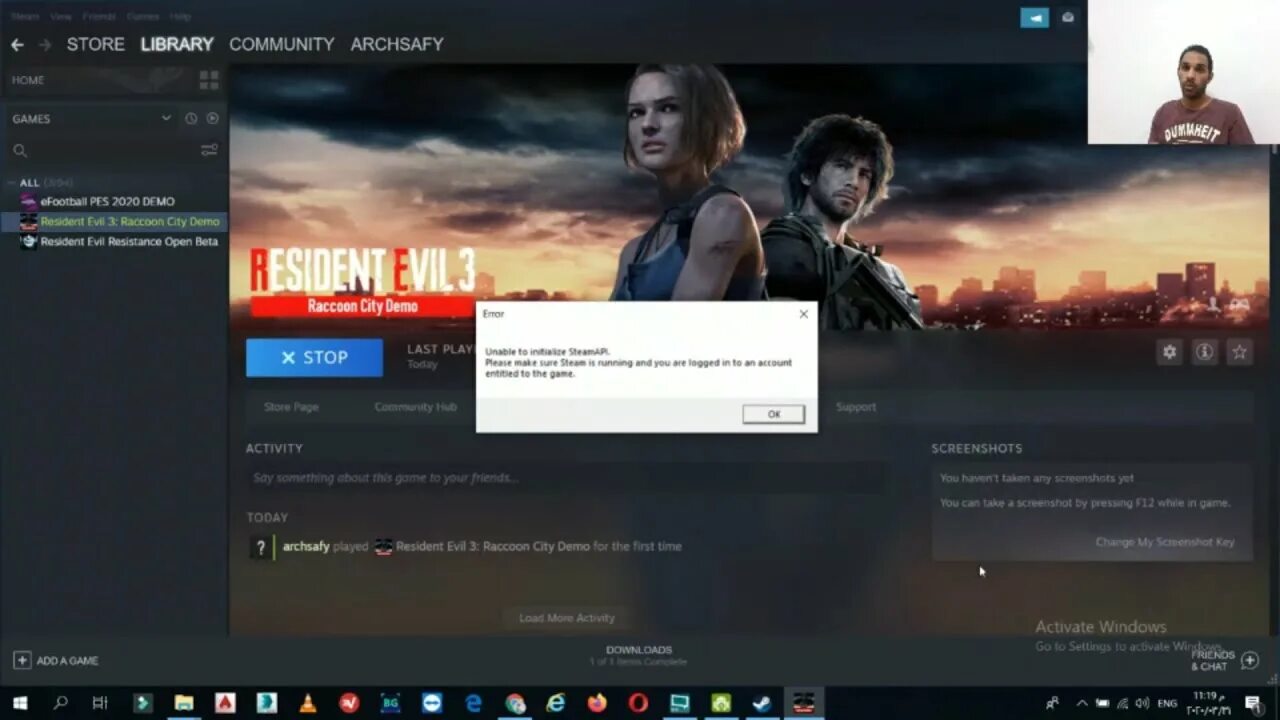
Task: Open the taskbar clock and date
Action: pyautogui.click(x=1211, y=703)
